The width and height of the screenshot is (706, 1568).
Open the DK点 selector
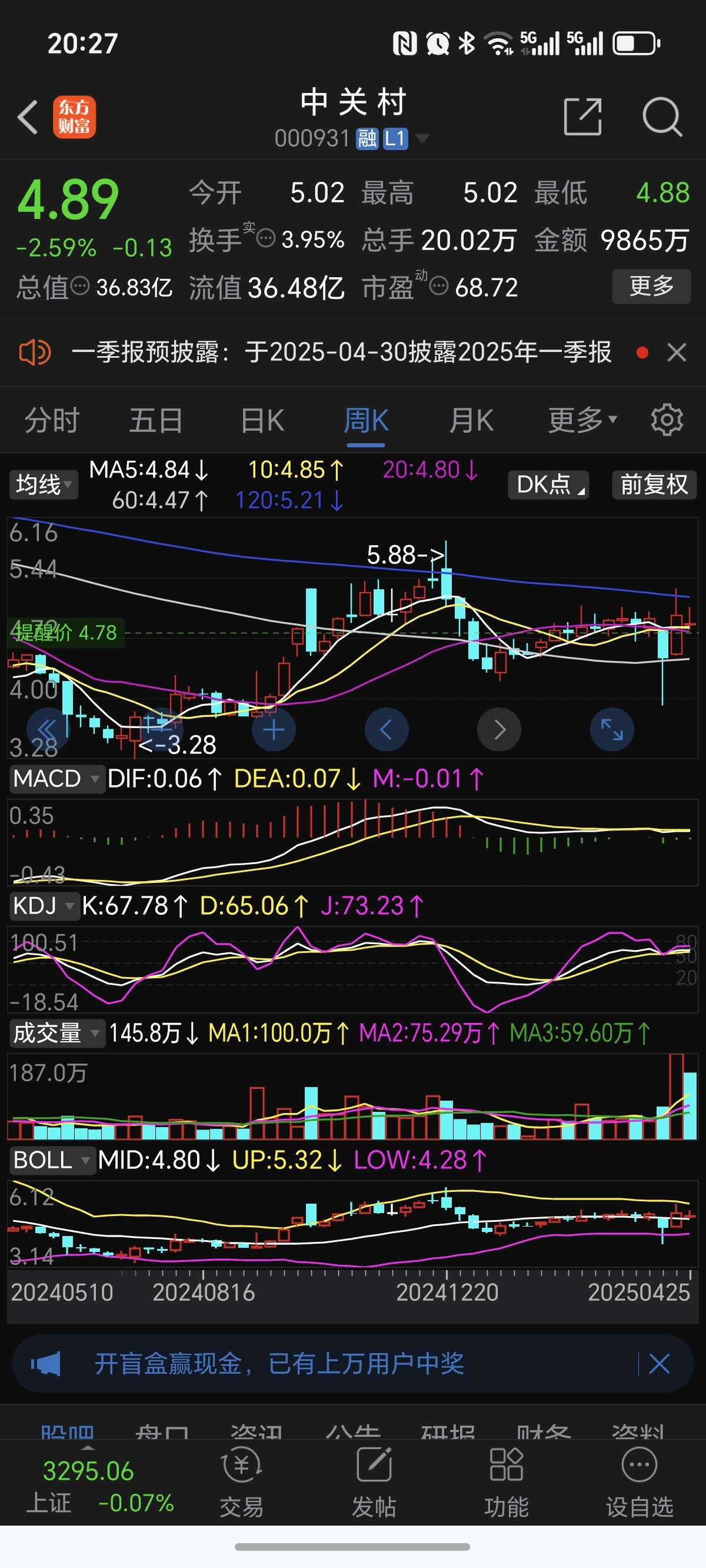pyautogui.click(x=548, y=485)
